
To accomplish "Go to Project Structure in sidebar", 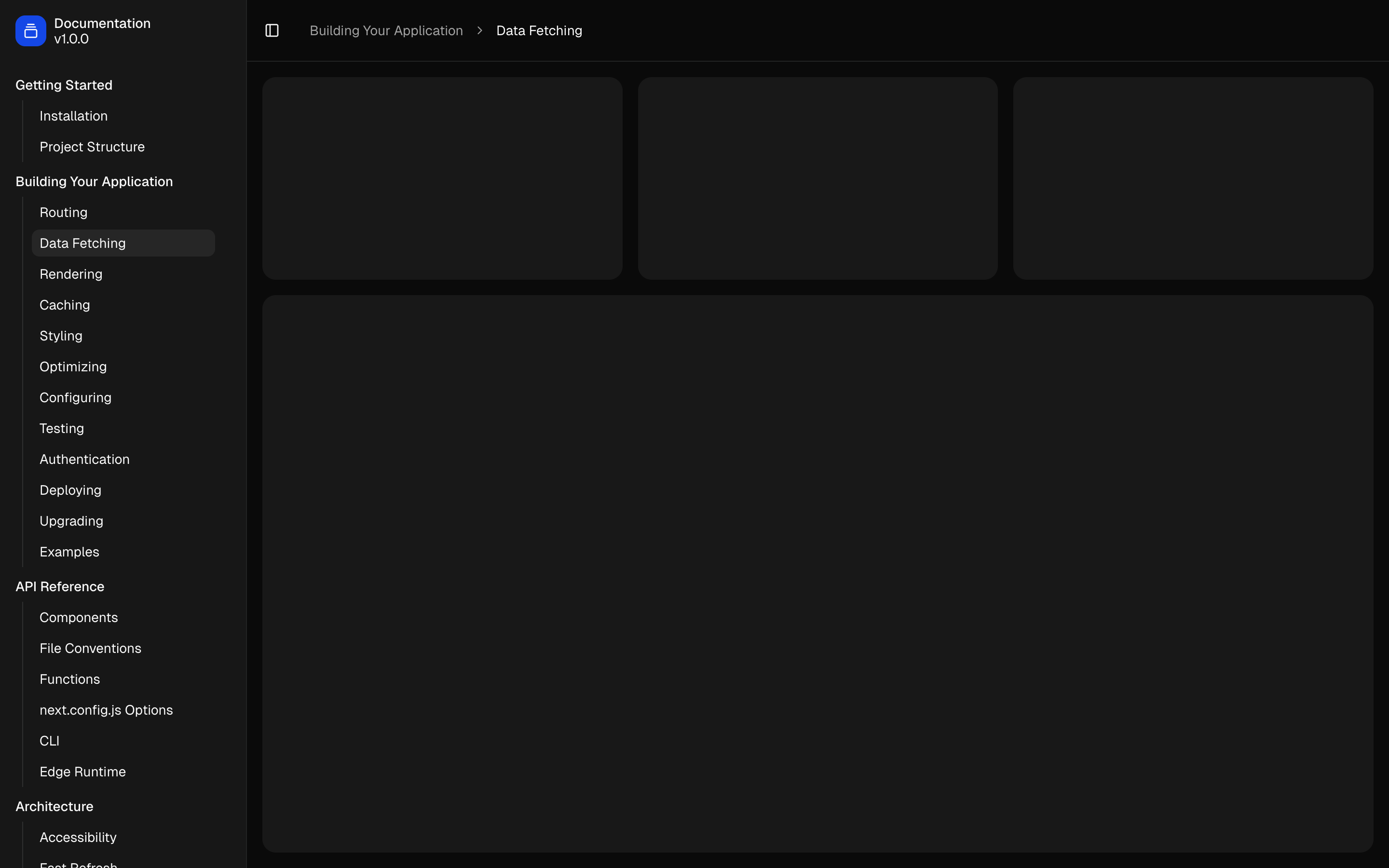I will [x=92, y=147].
